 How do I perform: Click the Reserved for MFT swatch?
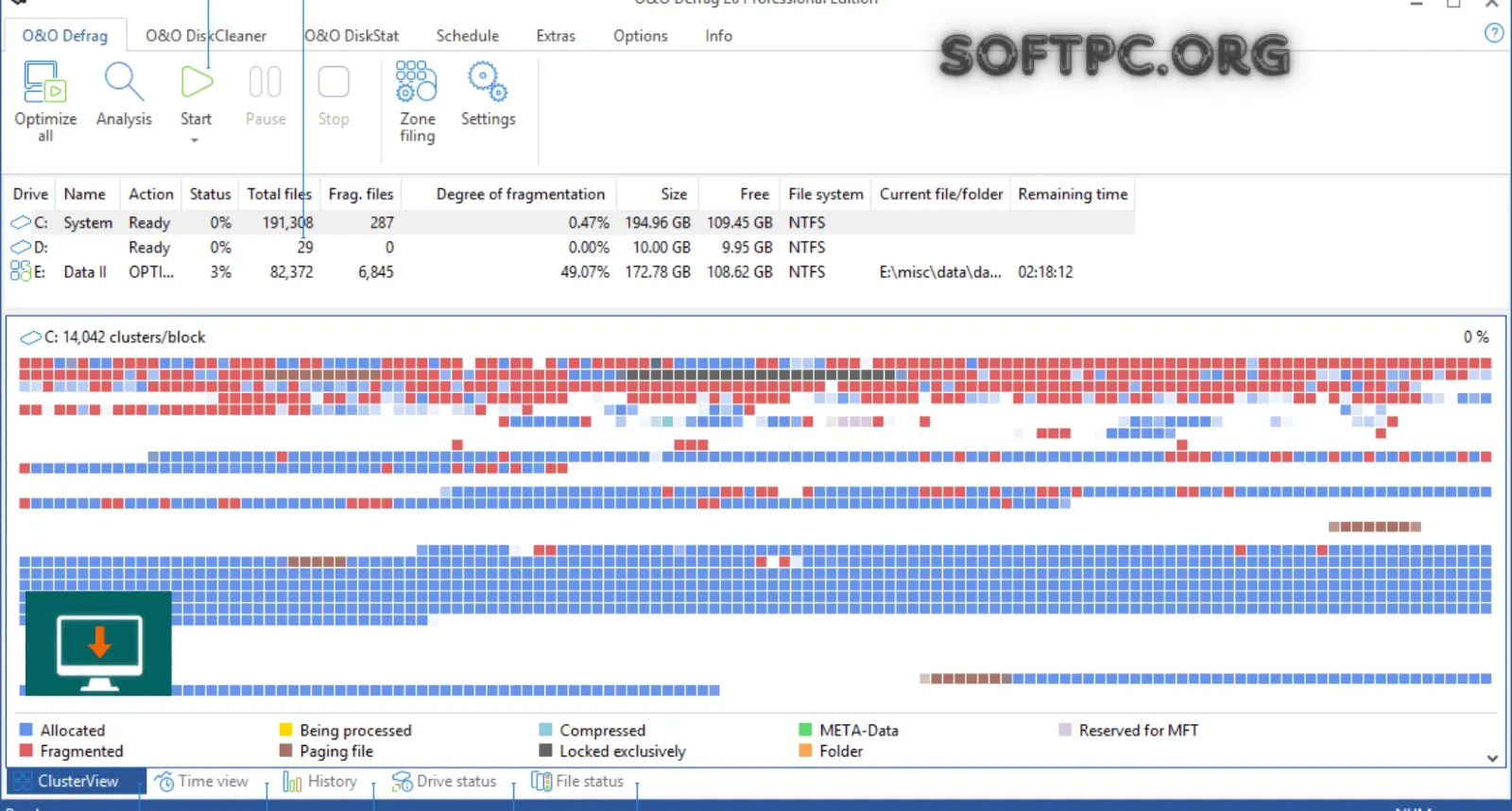point(1065,730)
